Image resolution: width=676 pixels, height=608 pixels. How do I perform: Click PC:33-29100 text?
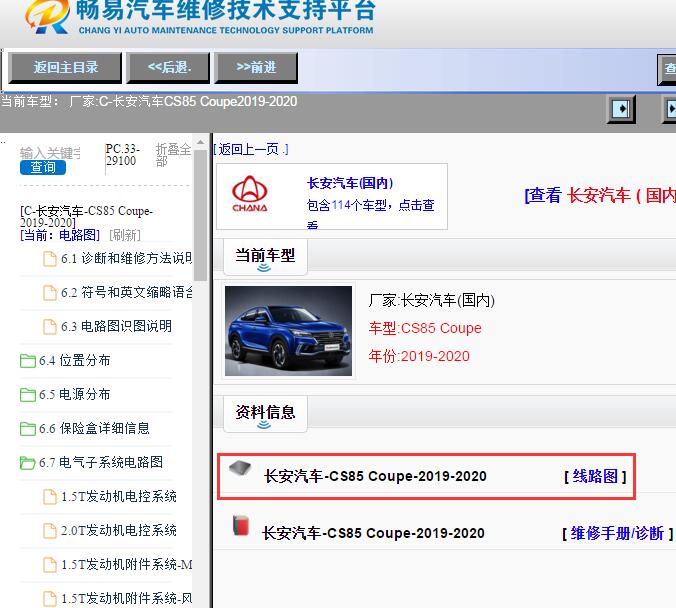tap(122, 155)
